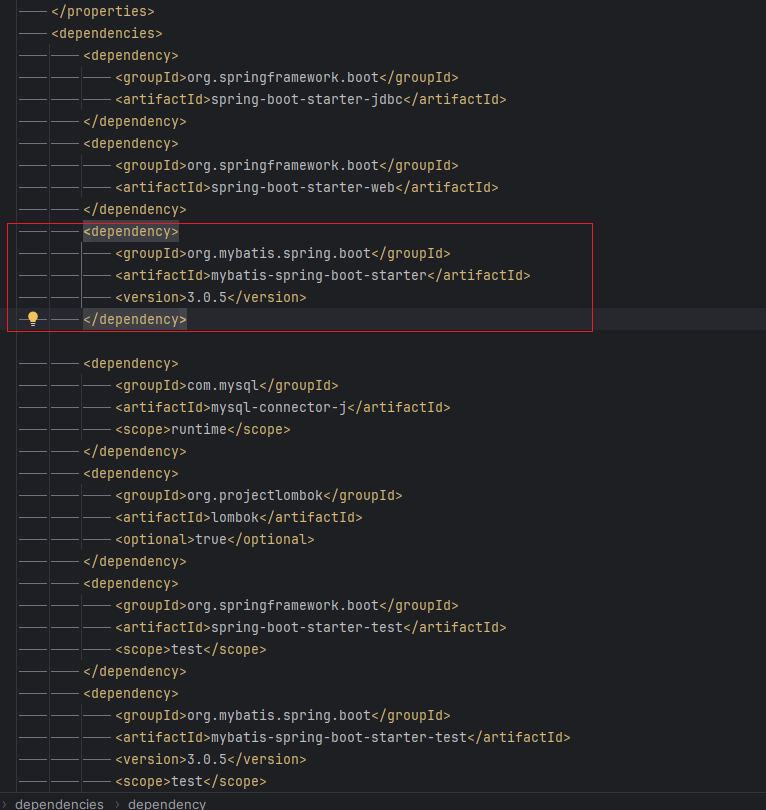
Task: Click the spring-boot-starter-web artifactId line
Action: pyautogui.click(x=307, y=188)
